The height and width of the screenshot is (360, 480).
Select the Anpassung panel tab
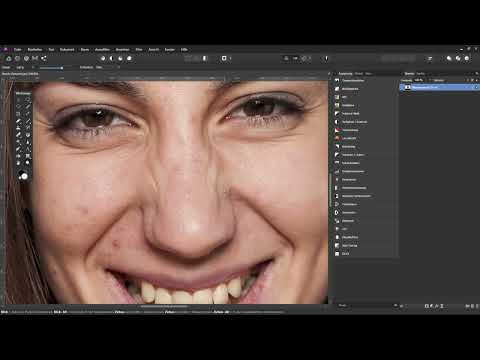tap(345, 74)
